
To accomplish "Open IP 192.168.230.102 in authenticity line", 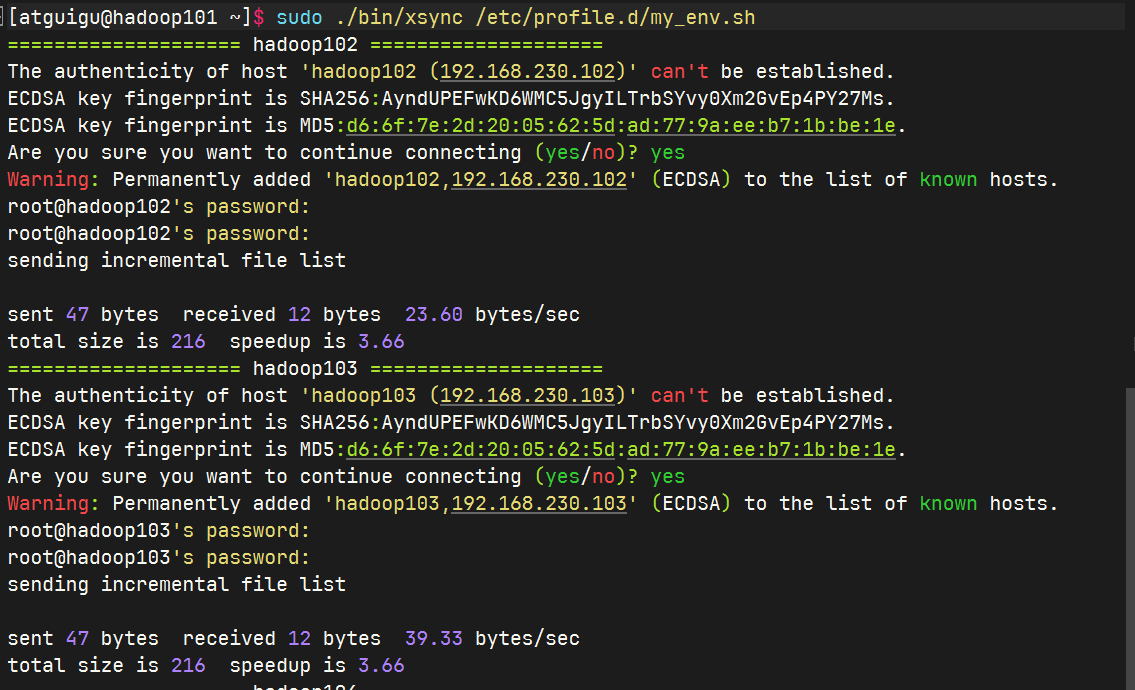I will [x=527, y=72].
